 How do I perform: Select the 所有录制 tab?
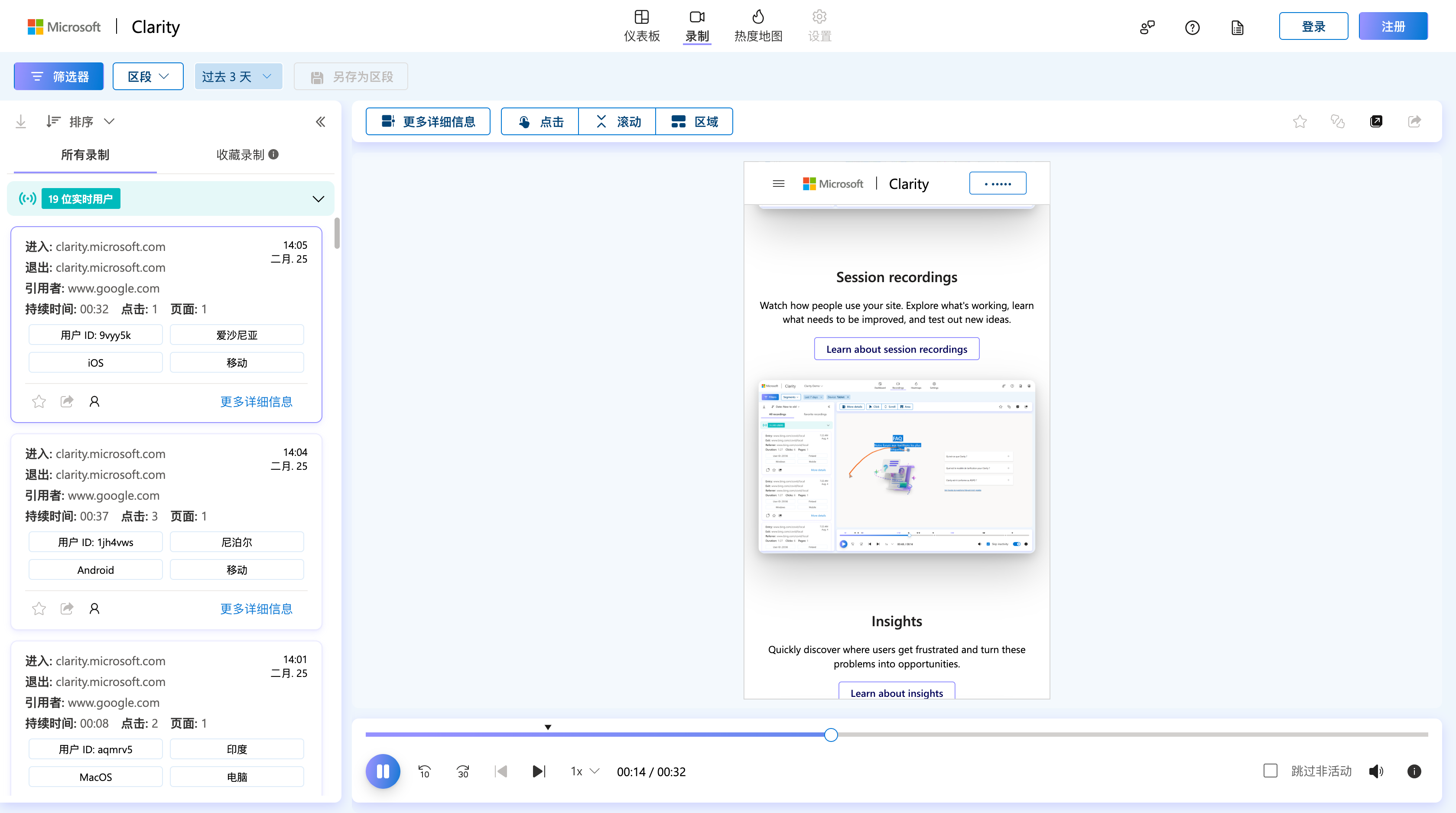[x=85, y=154]
